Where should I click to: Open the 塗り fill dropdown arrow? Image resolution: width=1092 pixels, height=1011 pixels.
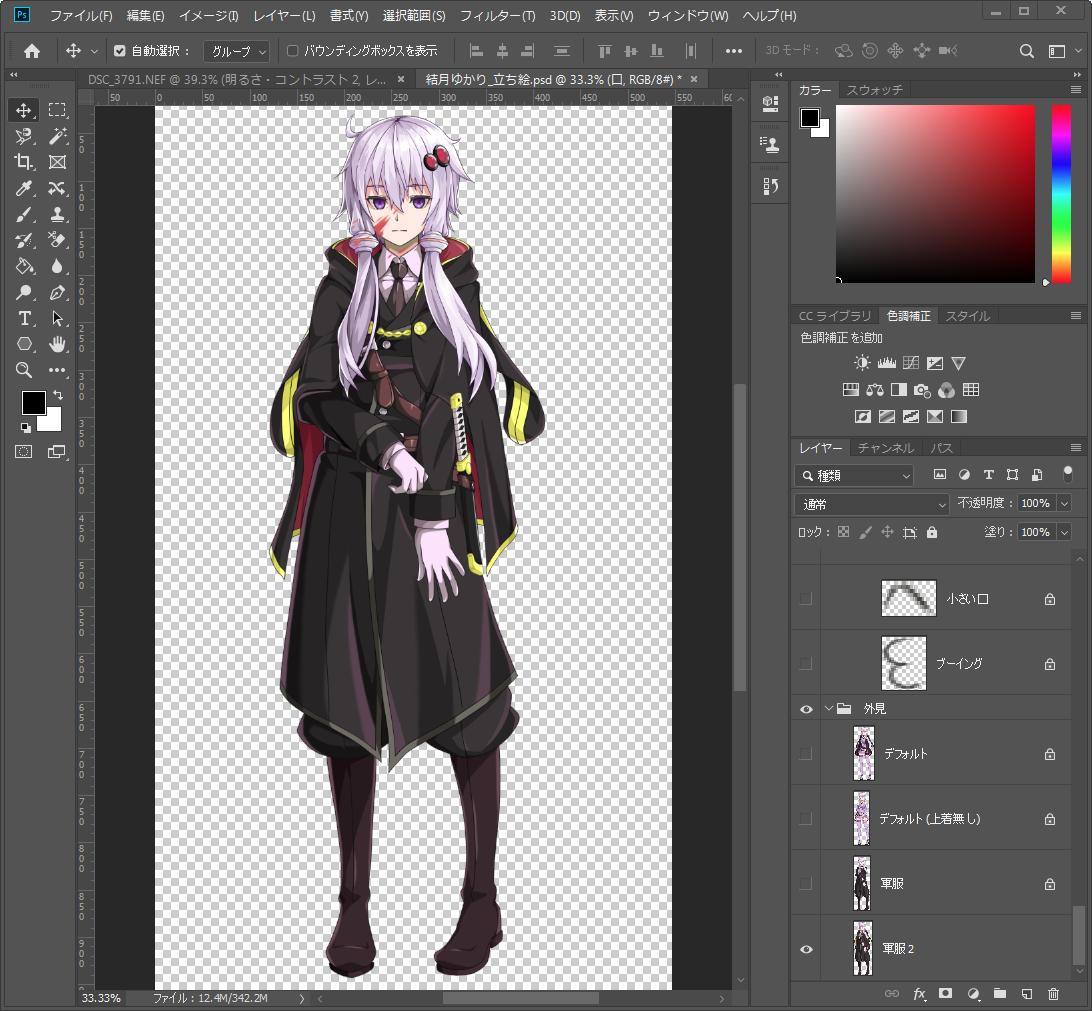tap(1064, 532)
